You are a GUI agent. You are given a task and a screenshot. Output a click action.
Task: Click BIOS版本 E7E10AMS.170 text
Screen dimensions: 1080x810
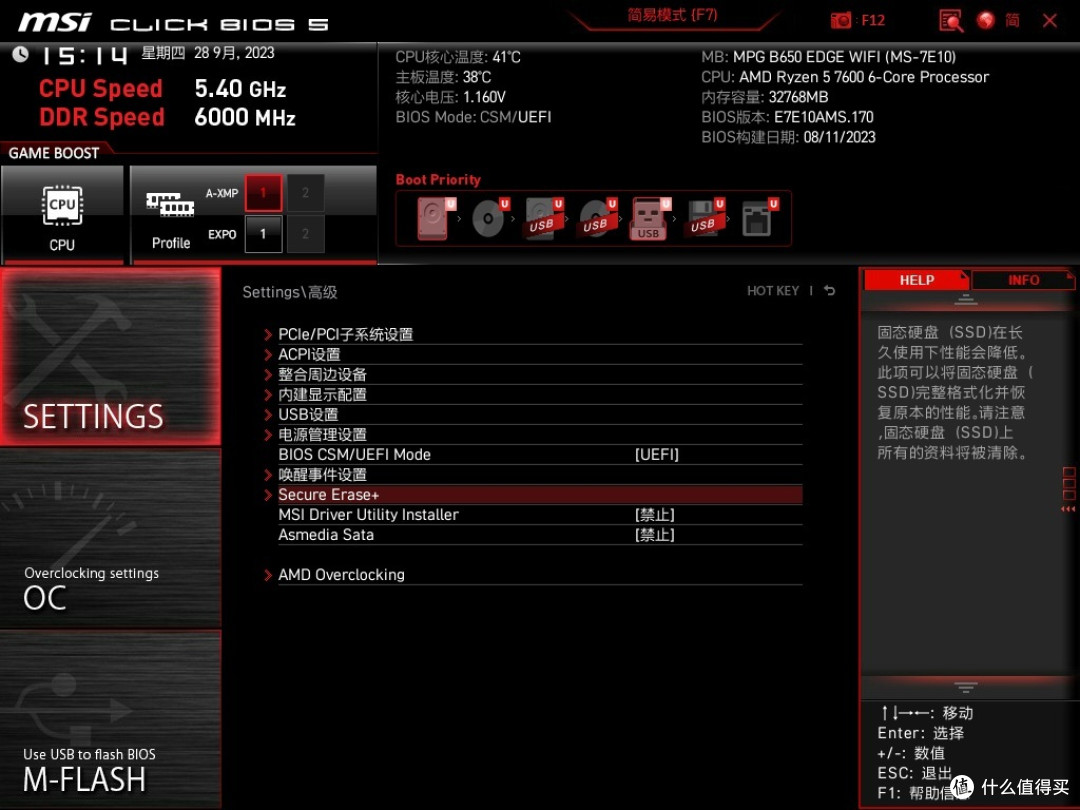tap(787, 117)
